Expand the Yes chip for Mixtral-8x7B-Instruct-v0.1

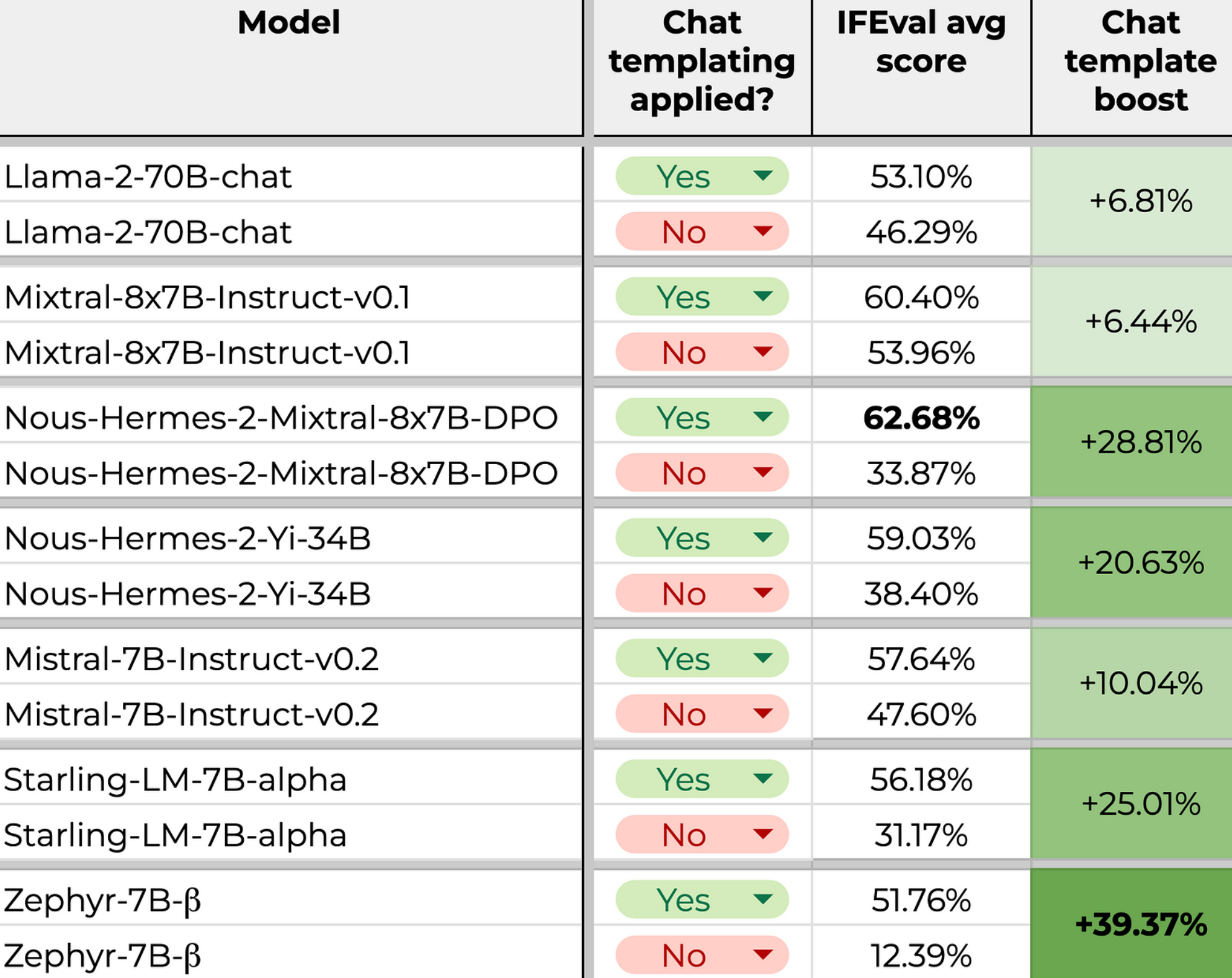click(x=762, y=297)
